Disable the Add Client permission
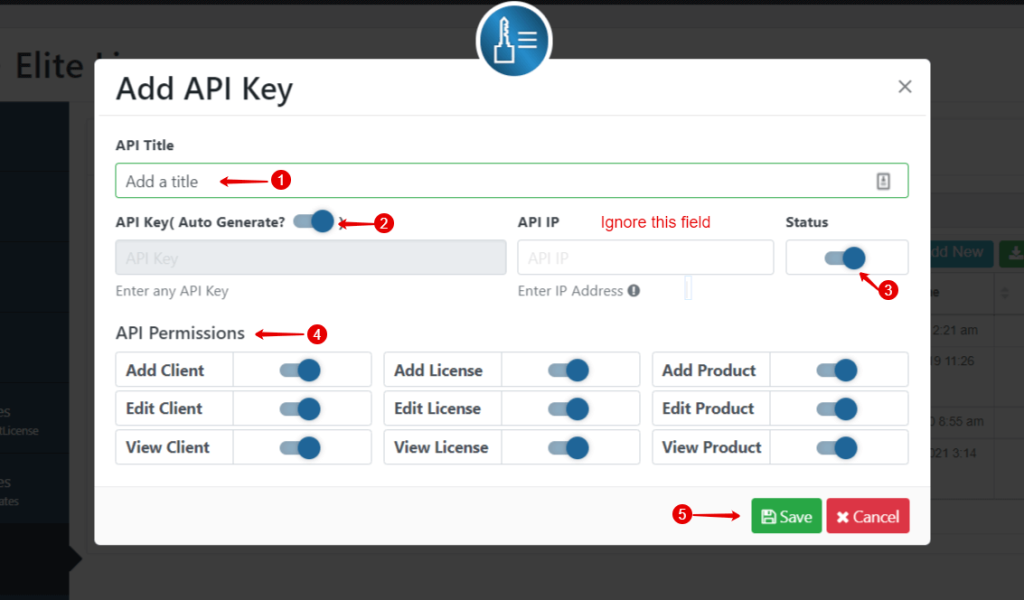Image resolution: width=1024 pixels, height=600 pixels. coord(302,369)
